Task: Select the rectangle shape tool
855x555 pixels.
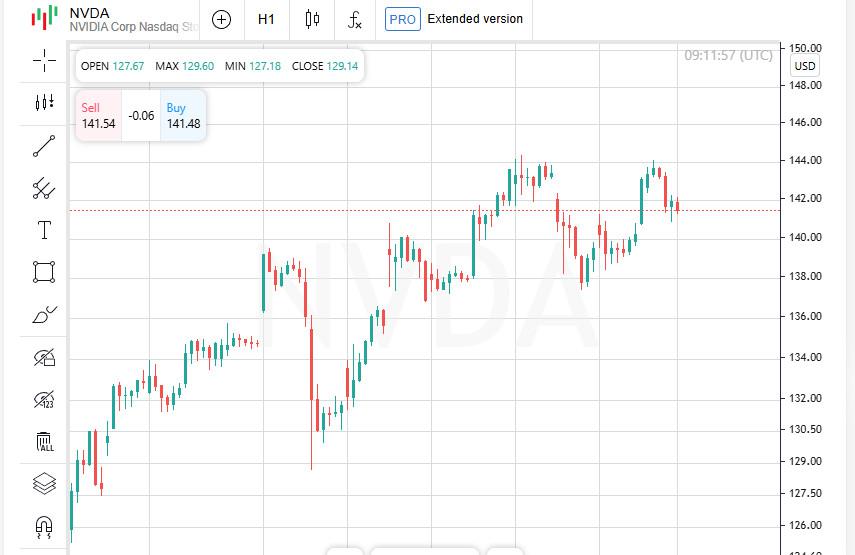Action: (44, 272)
